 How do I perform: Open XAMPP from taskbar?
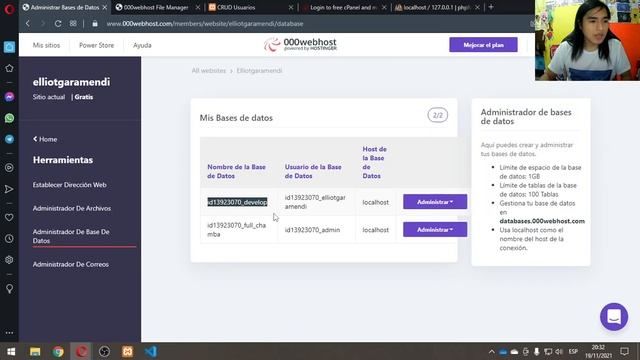pos(127,351)
